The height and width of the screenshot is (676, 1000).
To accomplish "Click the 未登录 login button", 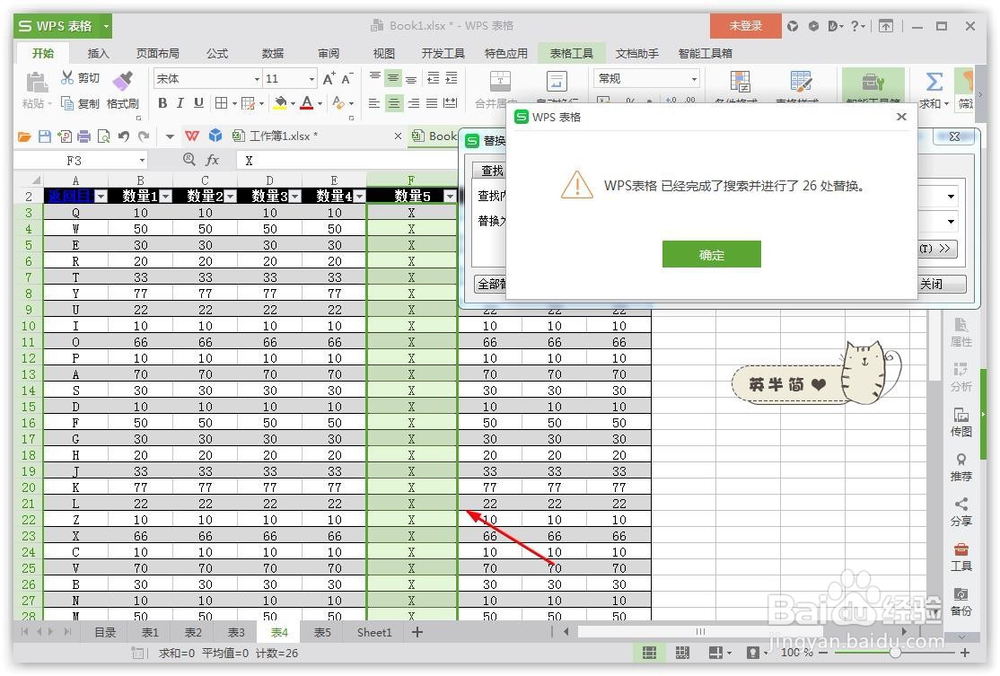I will point(746,26).
